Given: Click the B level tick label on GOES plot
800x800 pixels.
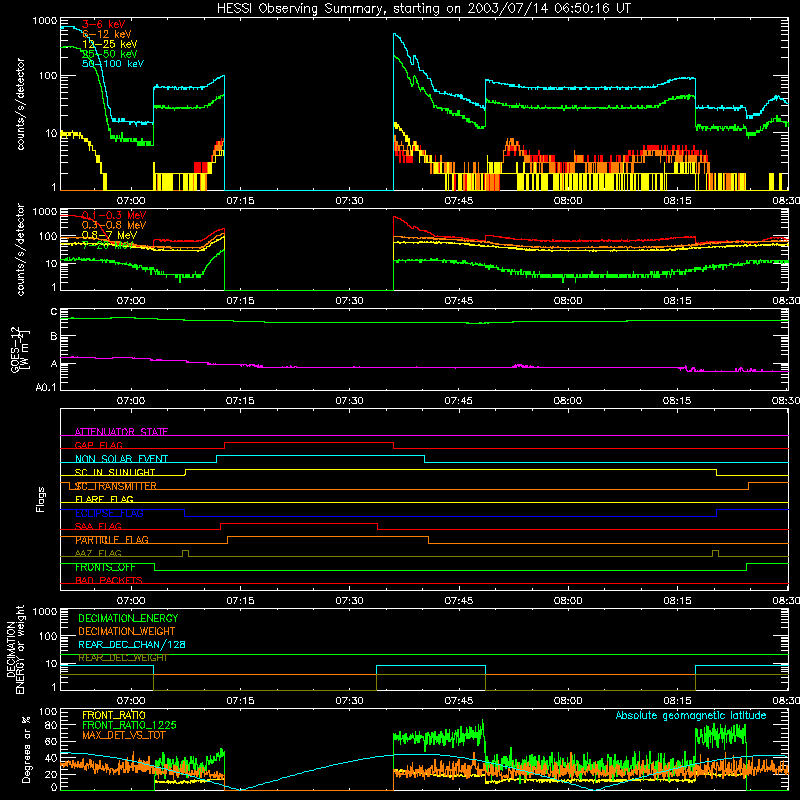Looking at the screenshot, I should click(x=54, y=337).
